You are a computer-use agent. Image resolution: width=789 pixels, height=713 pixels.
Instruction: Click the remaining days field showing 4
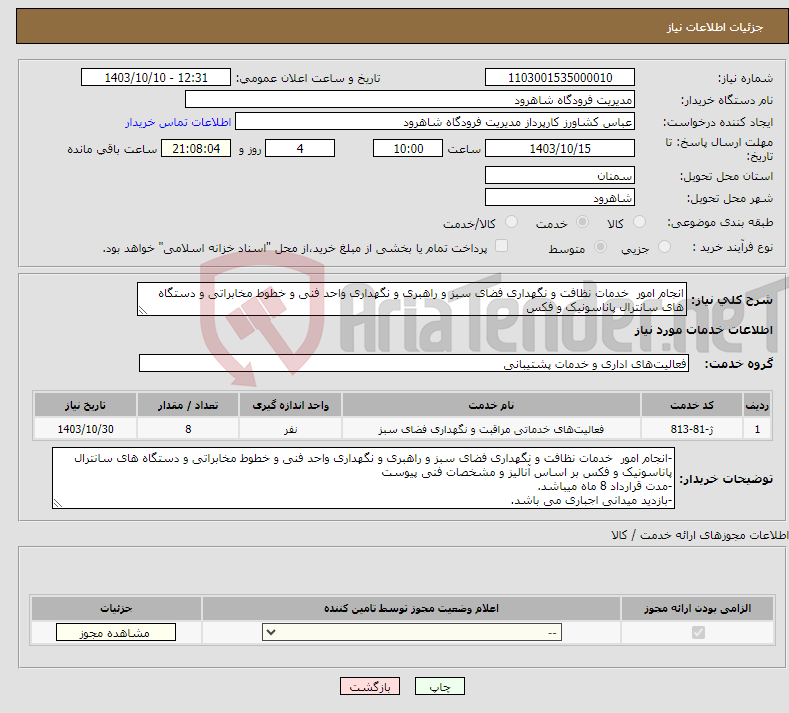pyautogui.click(x=300, y=148)
